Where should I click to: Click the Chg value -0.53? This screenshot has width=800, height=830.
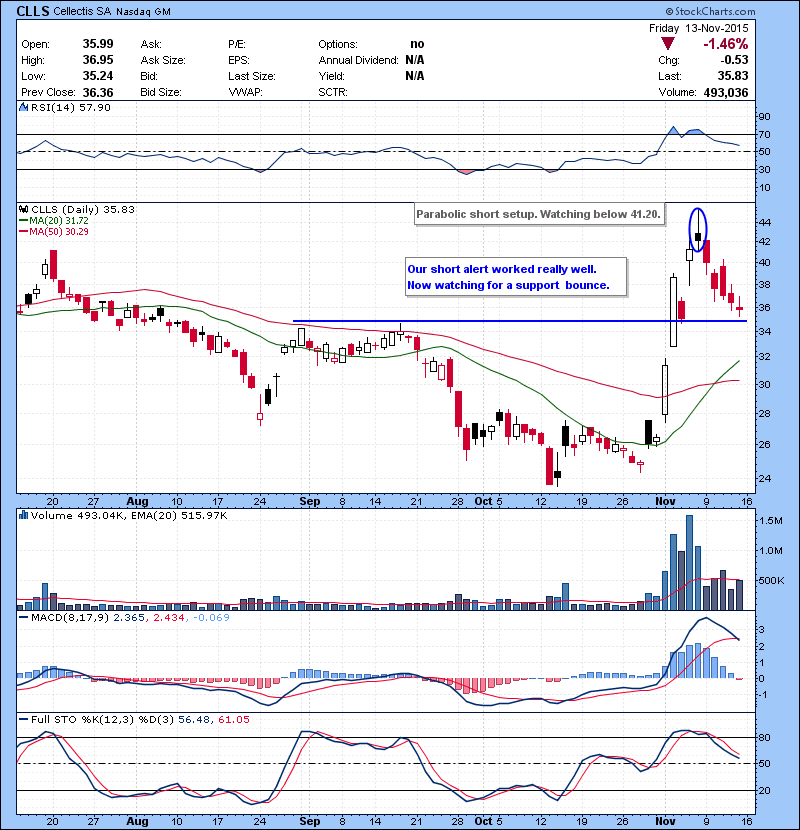click(733, 60)
